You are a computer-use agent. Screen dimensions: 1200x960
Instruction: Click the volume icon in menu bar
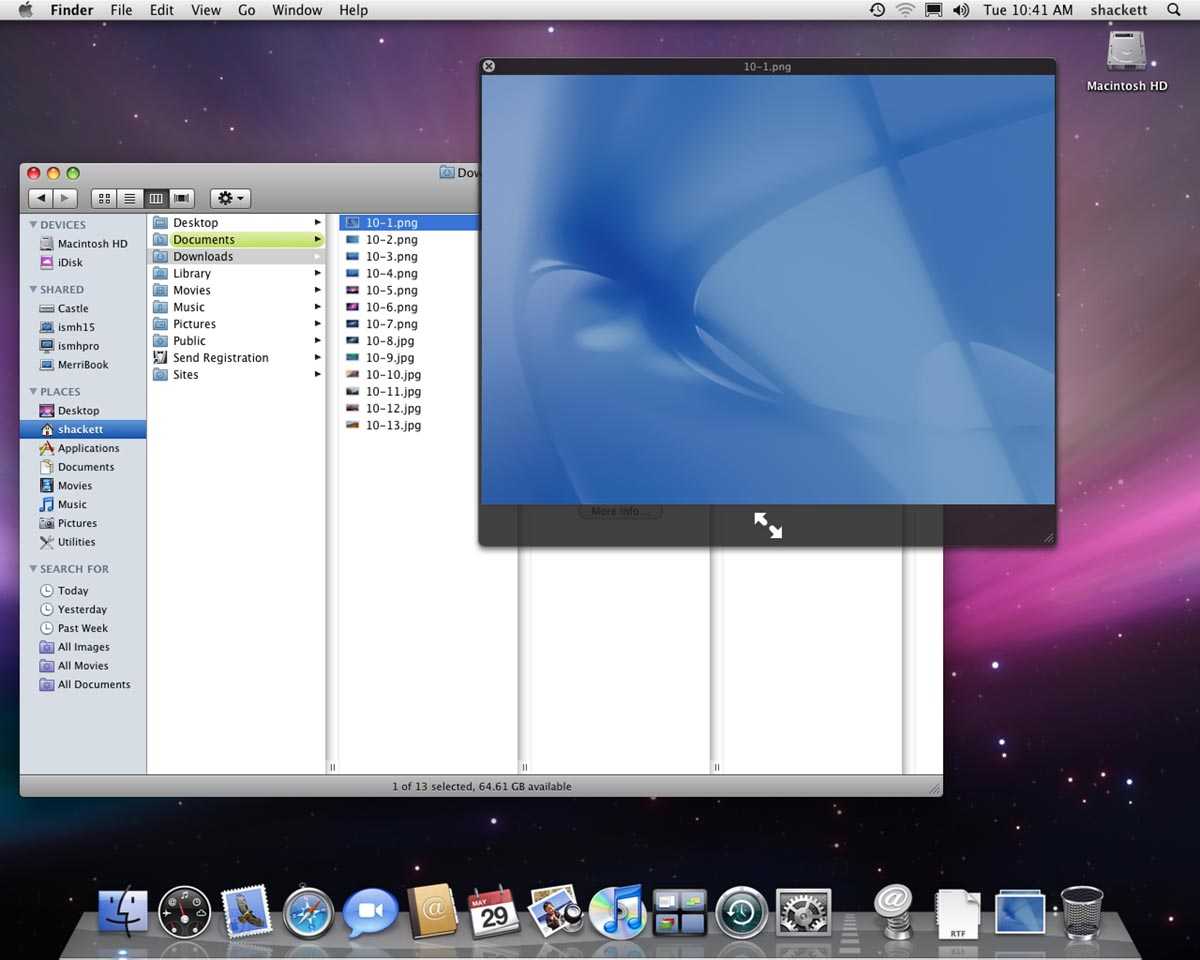(961, 10)
